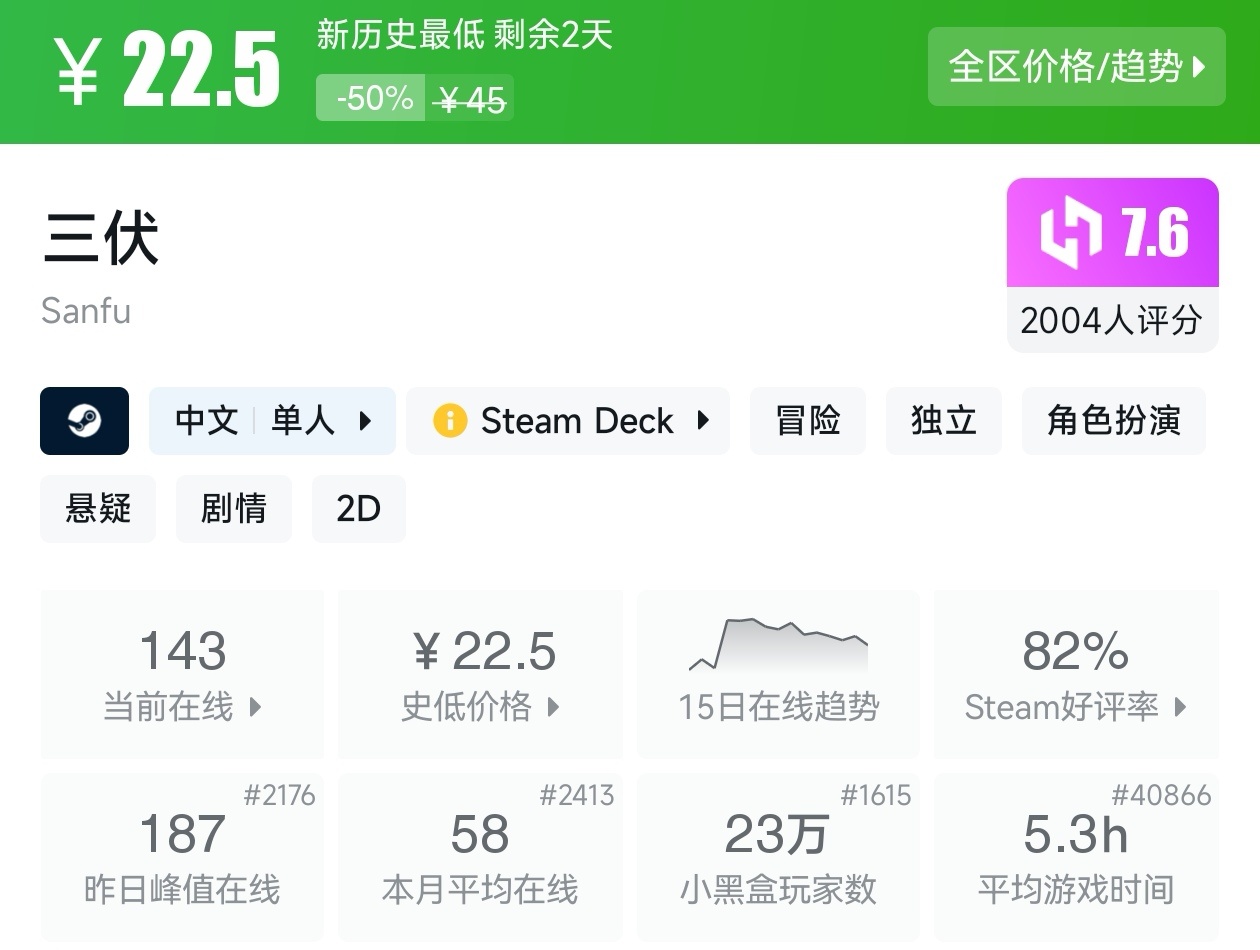Click the Steam Deck info icon
Screen dimensions: 1260x950
(450, 421)
